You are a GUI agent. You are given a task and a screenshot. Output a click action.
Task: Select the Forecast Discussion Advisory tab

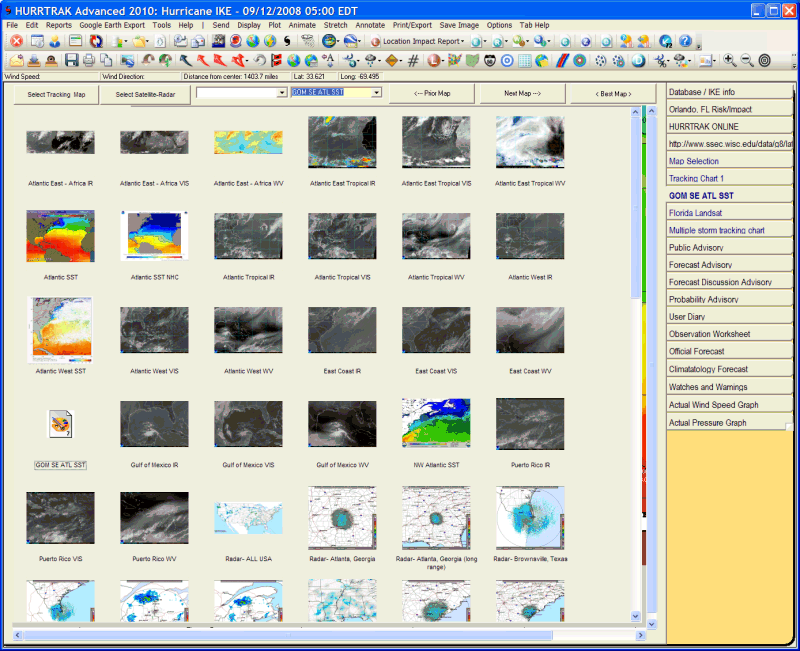(720, 282)
